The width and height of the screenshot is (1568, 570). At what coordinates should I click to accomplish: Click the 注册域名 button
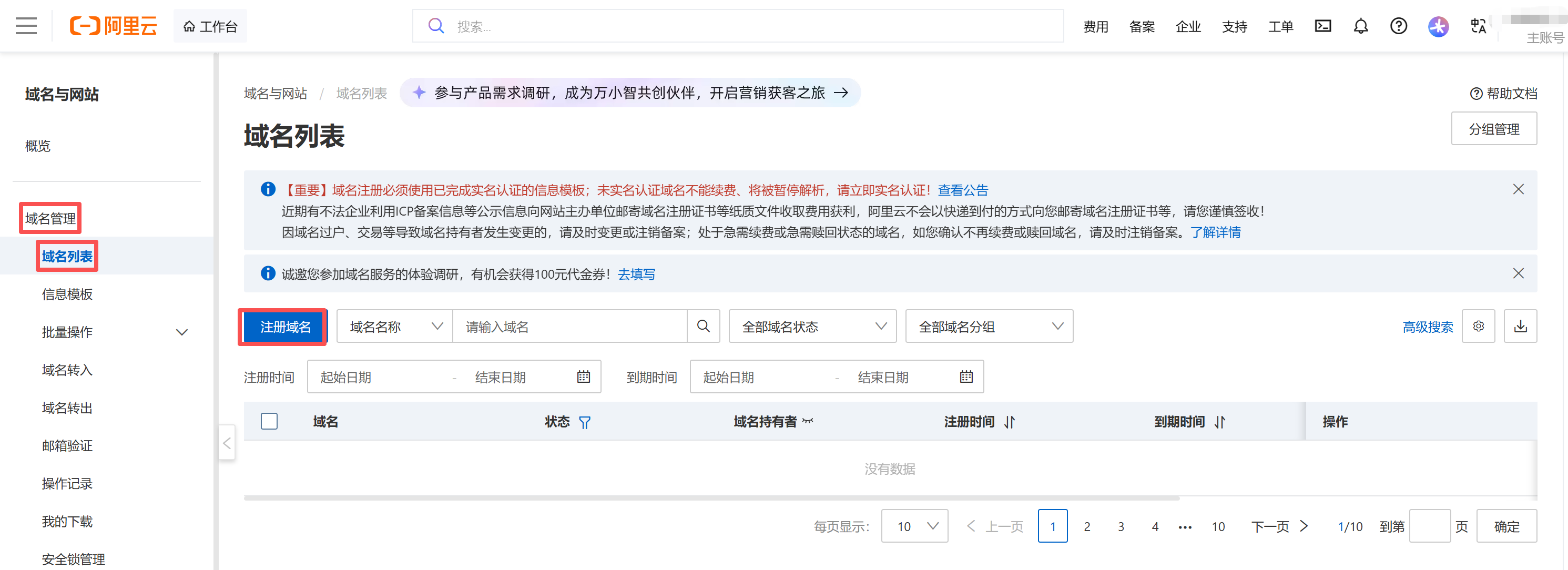pos(286,327)
